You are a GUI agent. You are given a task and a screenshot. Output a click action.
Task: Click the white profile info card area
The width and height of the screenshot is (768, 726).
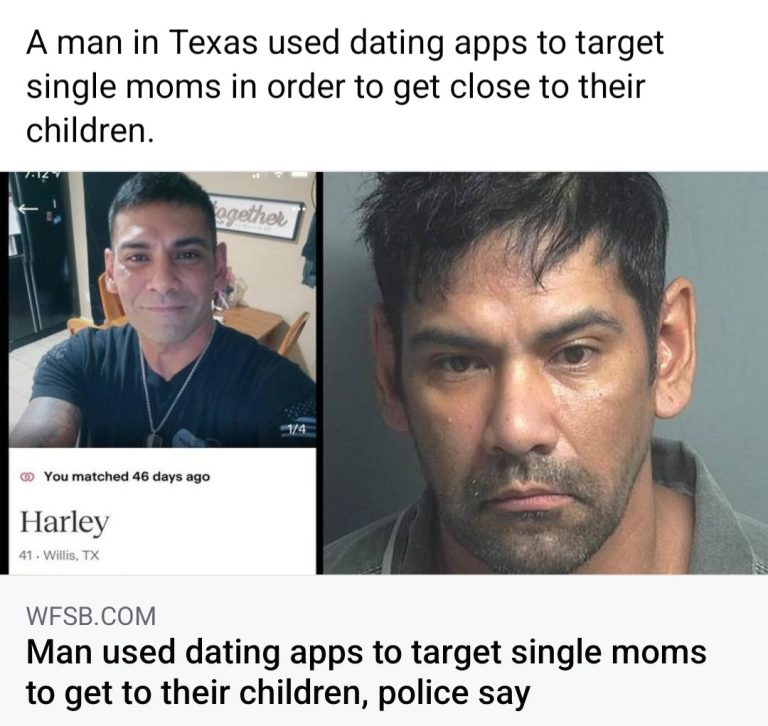(x=162, y=511)
